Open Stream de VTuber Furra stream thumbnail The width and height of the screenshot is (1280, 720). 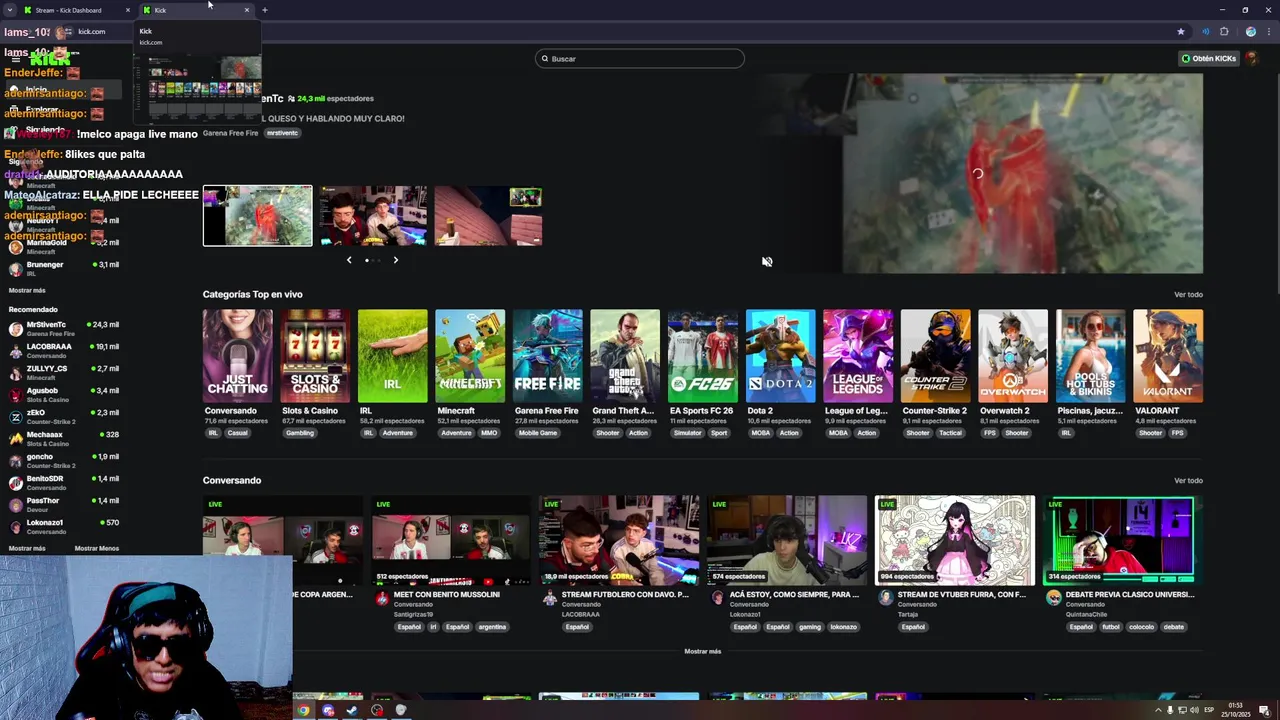(955, 540)
